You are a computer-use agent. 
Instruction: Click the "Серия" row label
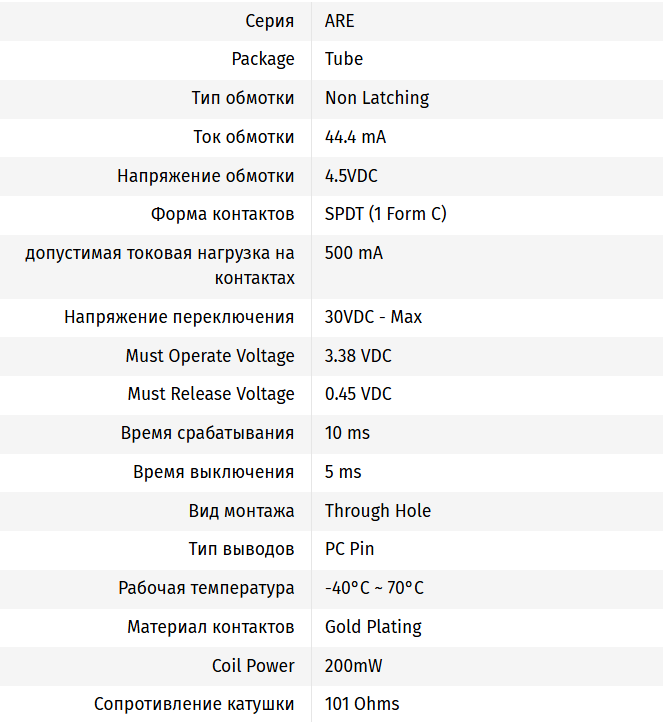(x=270, y=20)
